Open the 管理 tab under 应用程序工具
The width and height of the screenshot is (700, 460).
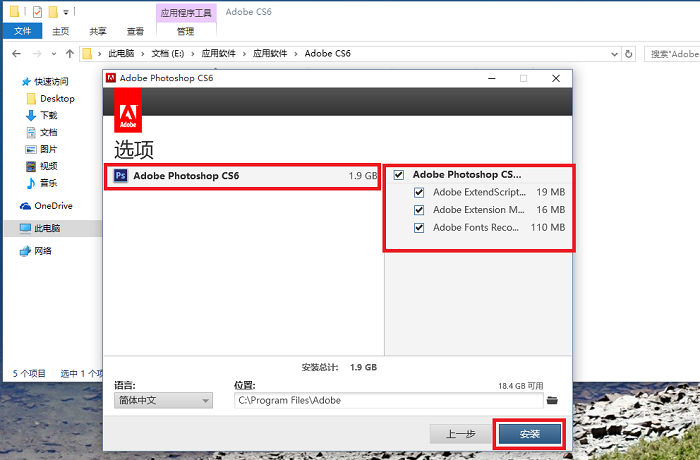click(x=186, y=31)
